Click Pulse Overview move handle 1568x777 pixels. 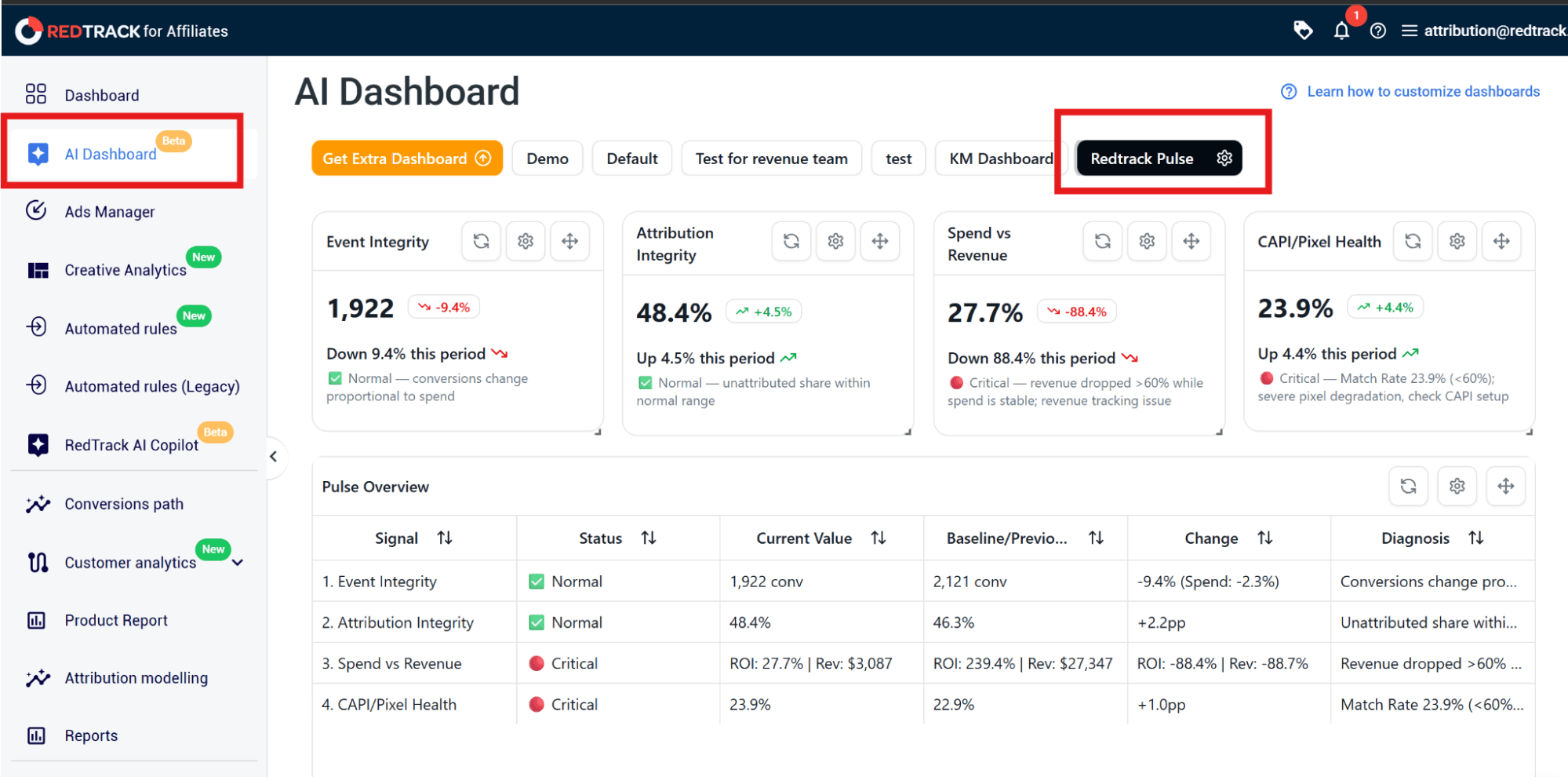pos(1505,486)
